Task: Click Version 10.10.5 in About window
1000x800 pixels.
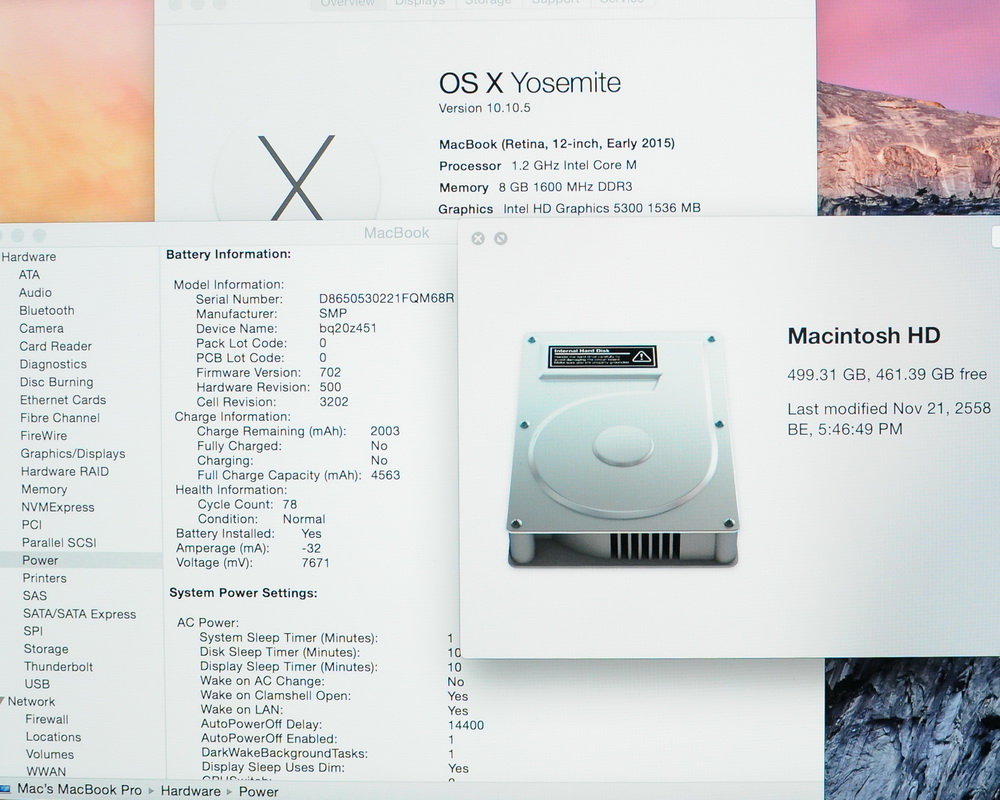Action: (x=485, y=108)
